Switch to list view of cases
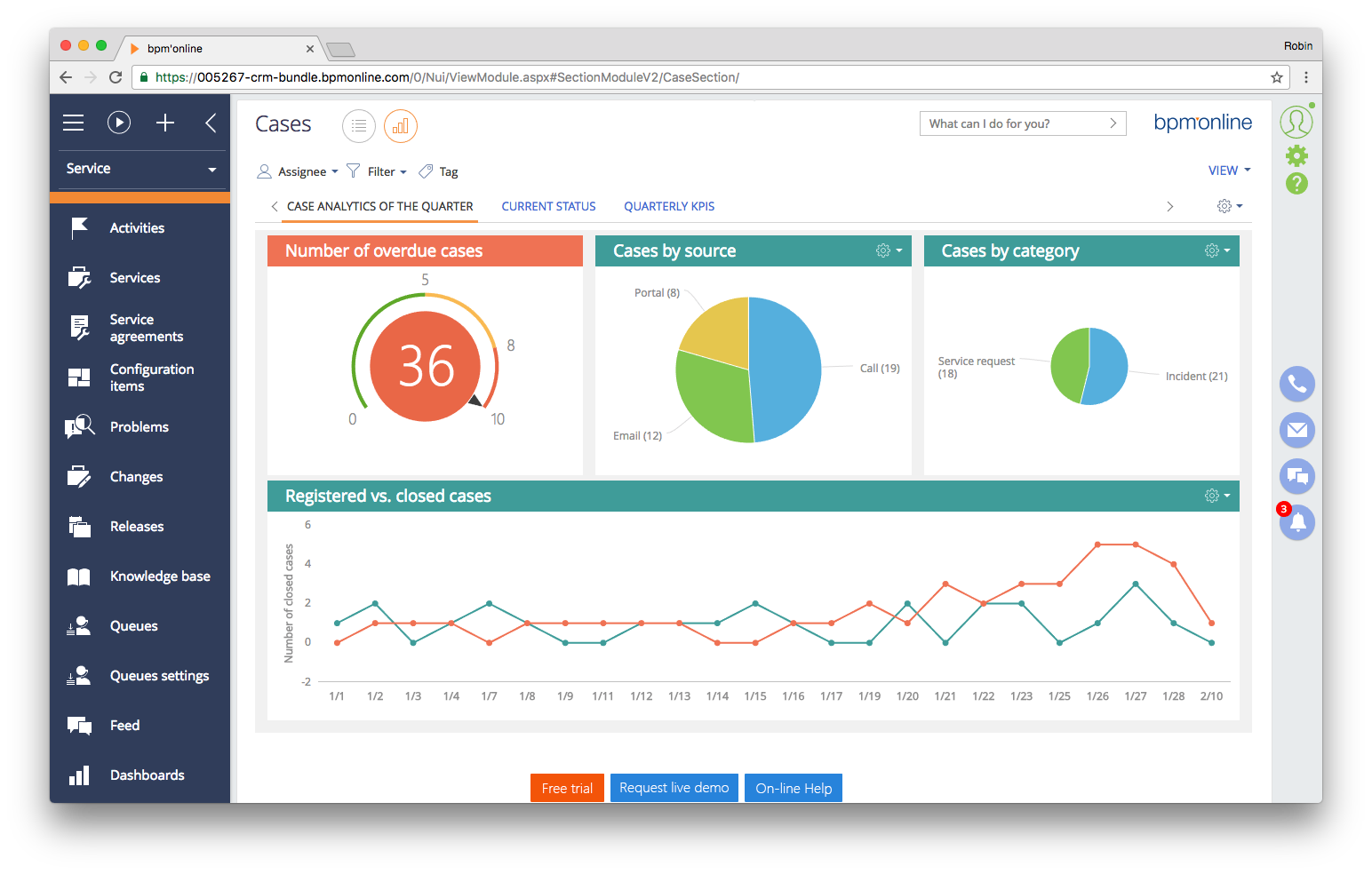The height and width of the screenshot is (874, 1372). (x=358, y=126)
